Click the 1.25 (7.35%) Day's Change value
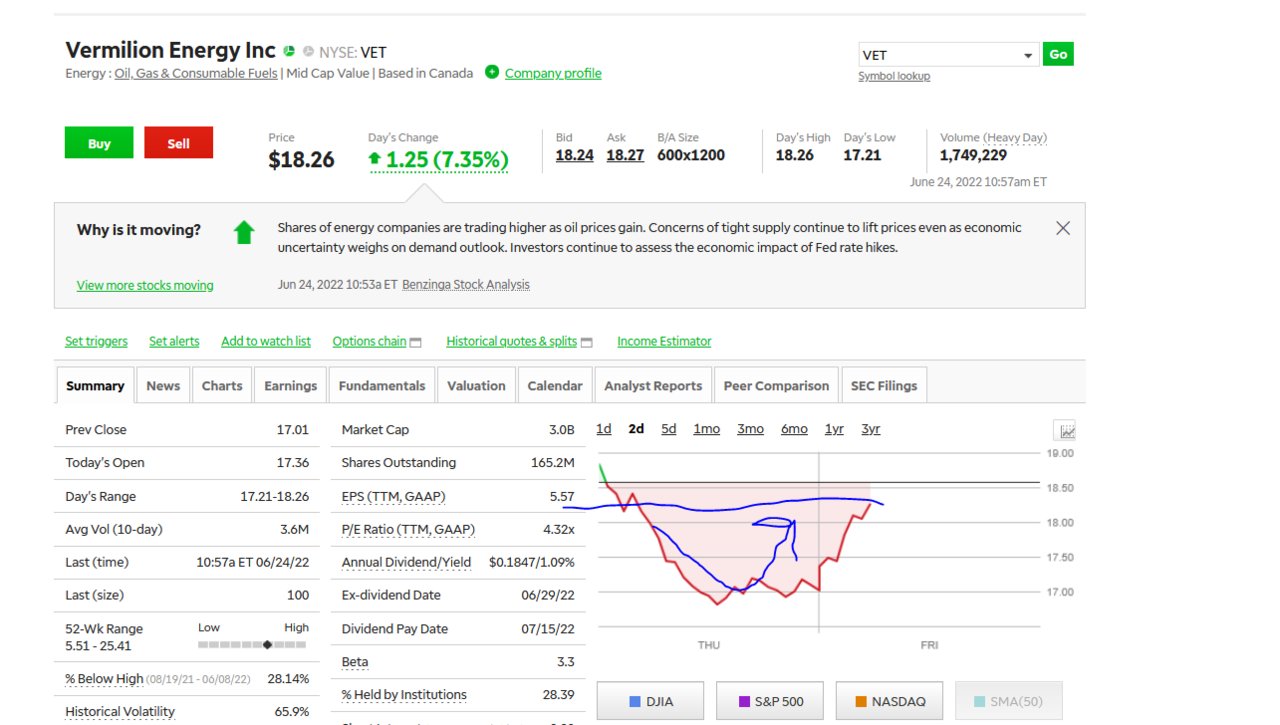 (447, 160)
